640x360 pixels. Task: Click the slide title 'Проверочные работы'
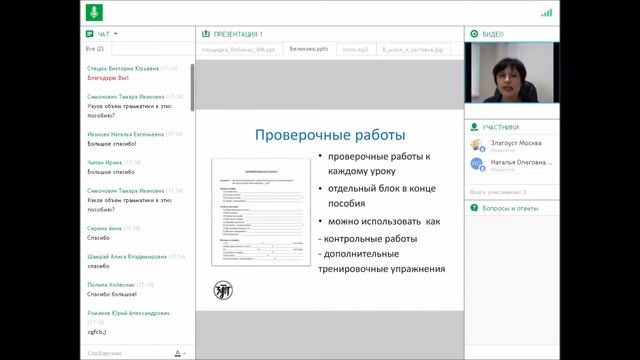(x=330, y=135)
